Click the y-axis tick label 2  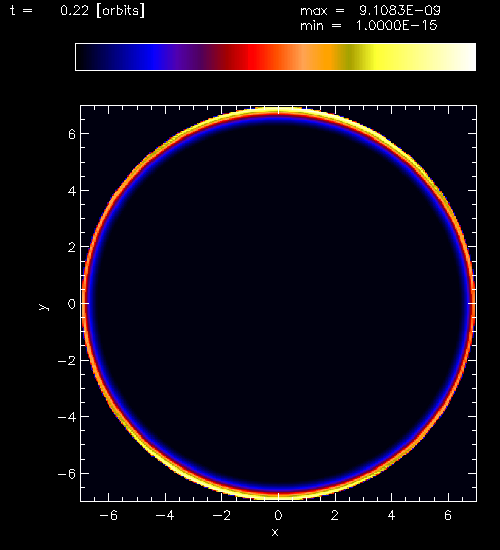pyautogui.click(x=72, y=247)
